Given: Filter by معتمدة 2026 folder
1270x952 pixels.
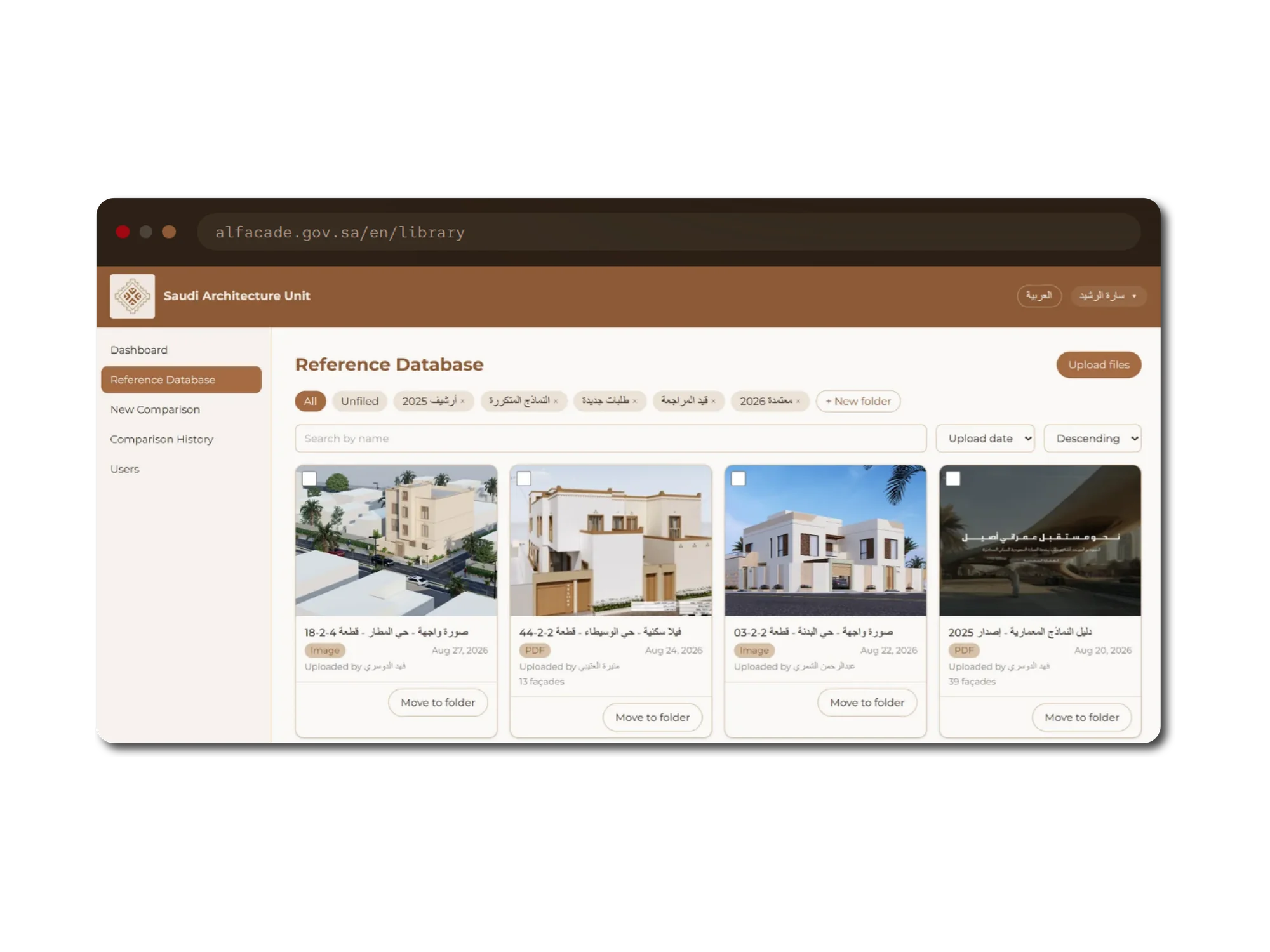Looking at the screenshot, I should [x=766, y=401].
